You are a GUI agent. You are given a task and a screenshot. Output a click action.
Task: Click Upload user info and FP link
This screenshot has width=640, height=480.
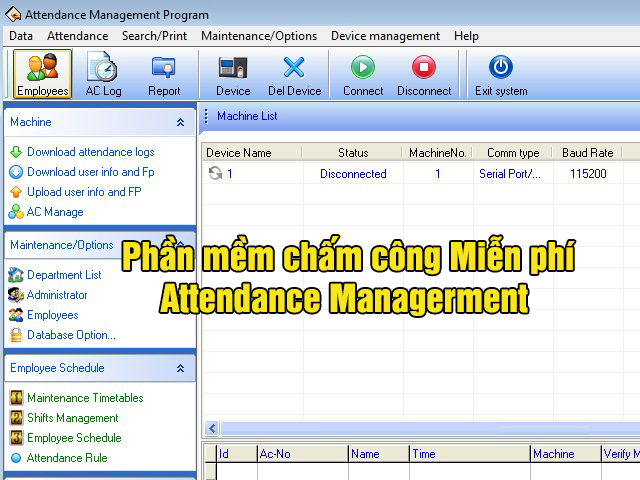pyautogui.click(x=84, y=192)
